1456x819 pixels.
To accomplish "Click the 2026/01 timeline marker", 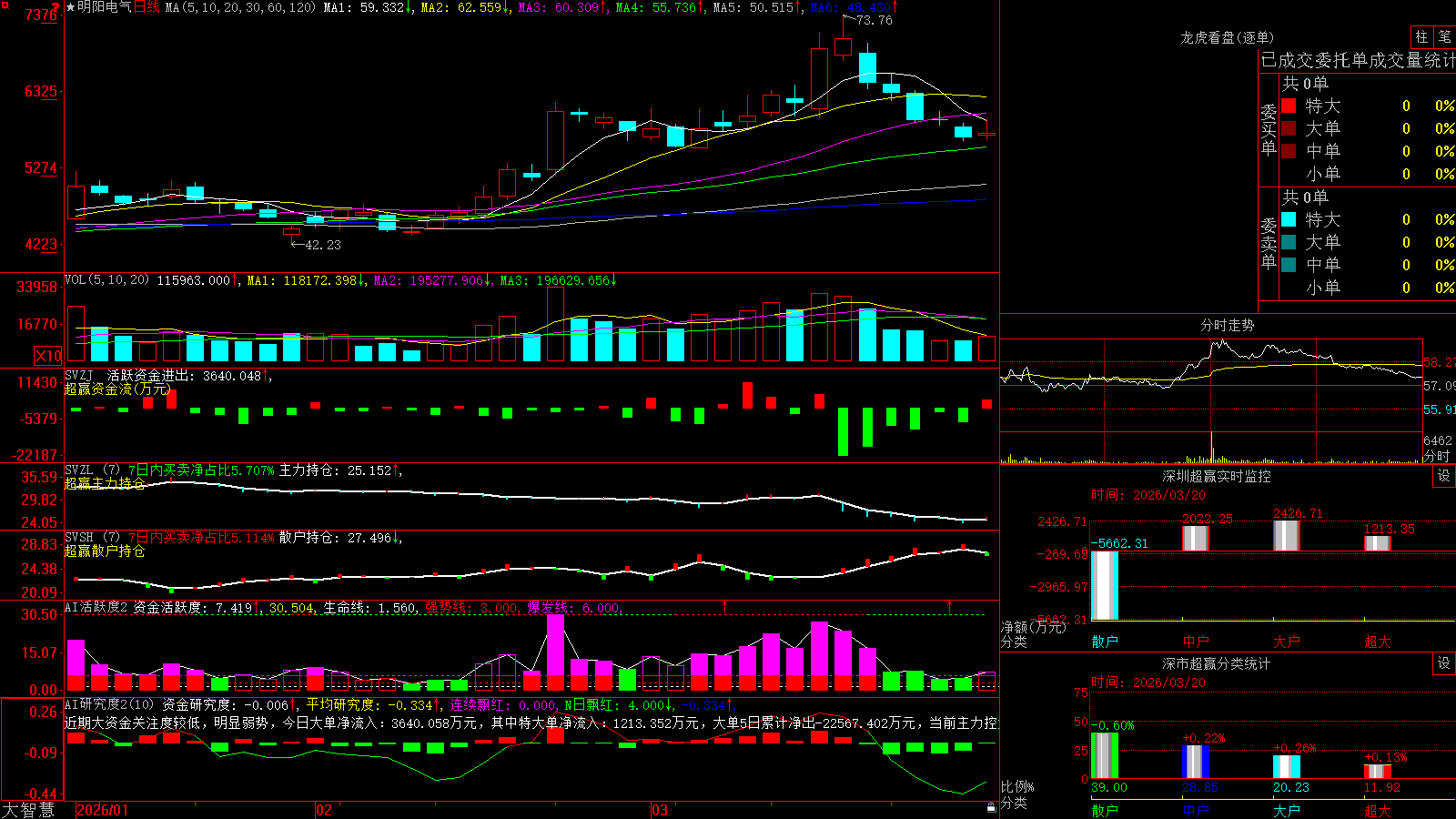I will point(103,810).
